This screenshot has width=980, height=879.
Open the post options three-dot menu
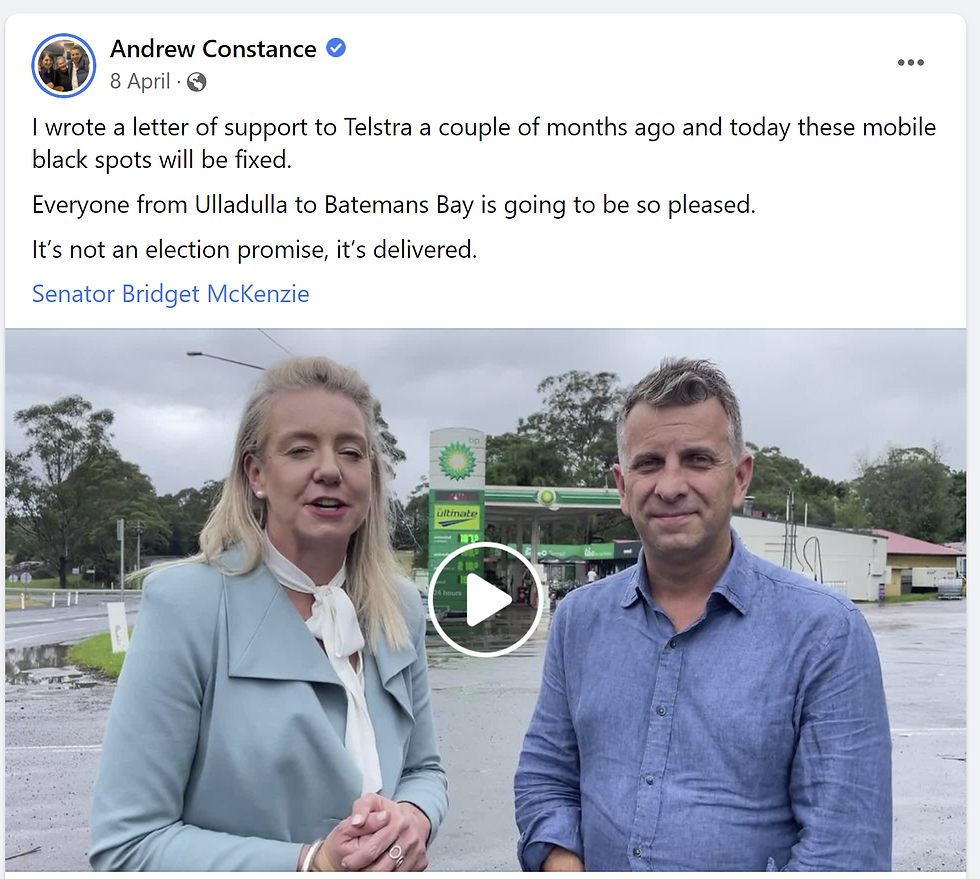tap(910, 62)
